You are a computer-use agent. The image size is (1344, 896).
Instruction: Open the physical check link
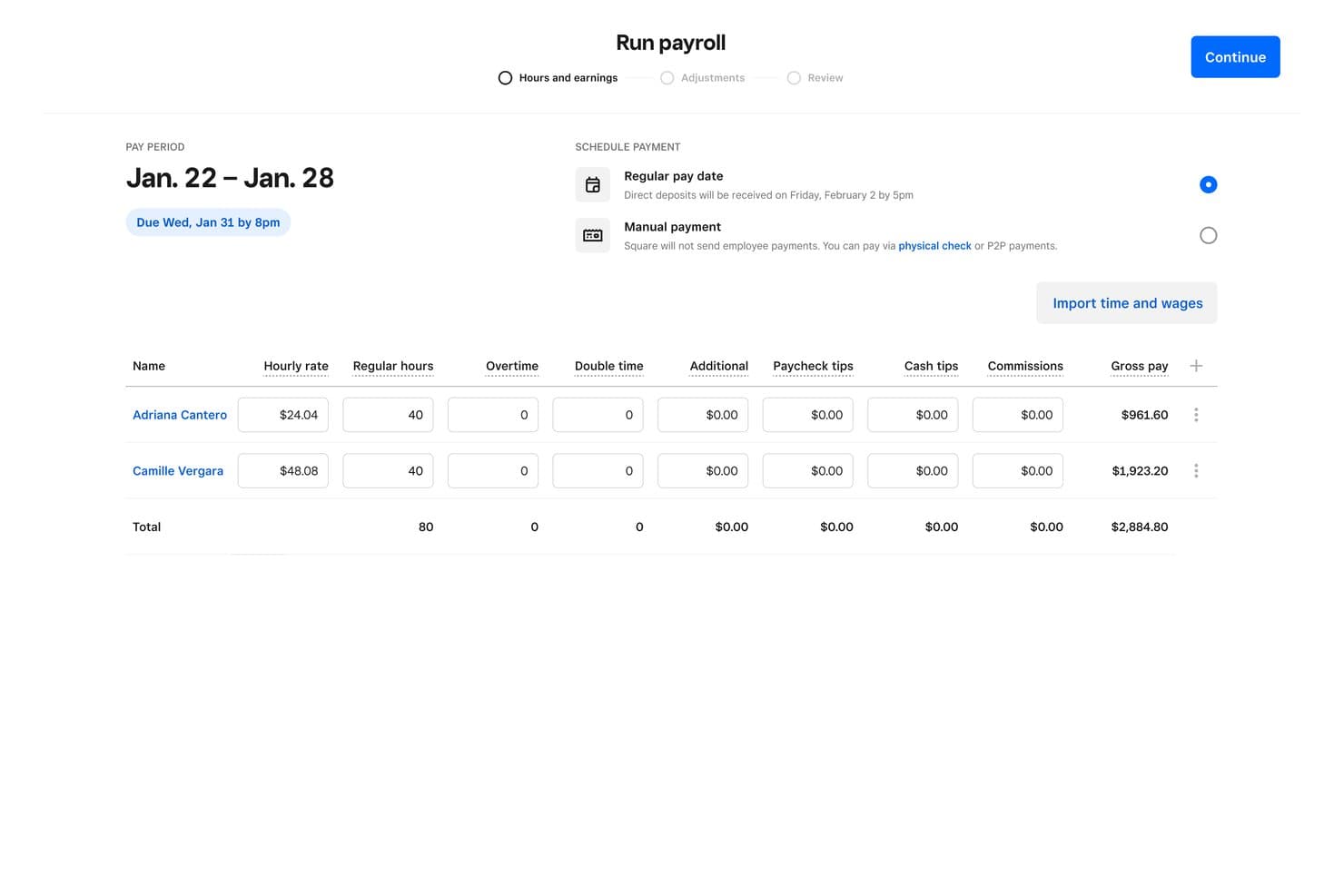point(934,246)
